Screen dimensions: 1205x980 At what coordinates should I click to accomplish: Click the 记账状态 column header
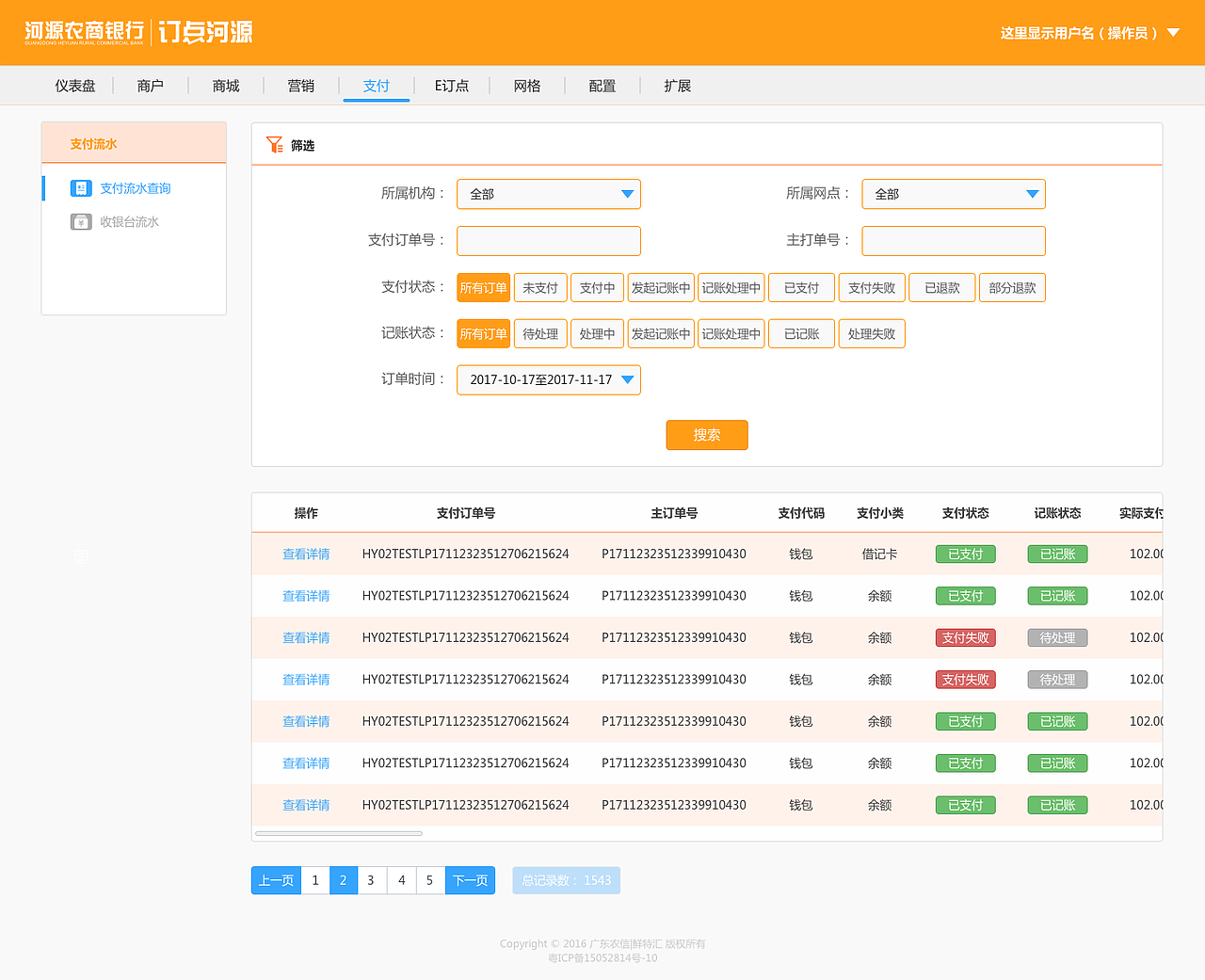pyautogui.click(x=1058, y=513)
